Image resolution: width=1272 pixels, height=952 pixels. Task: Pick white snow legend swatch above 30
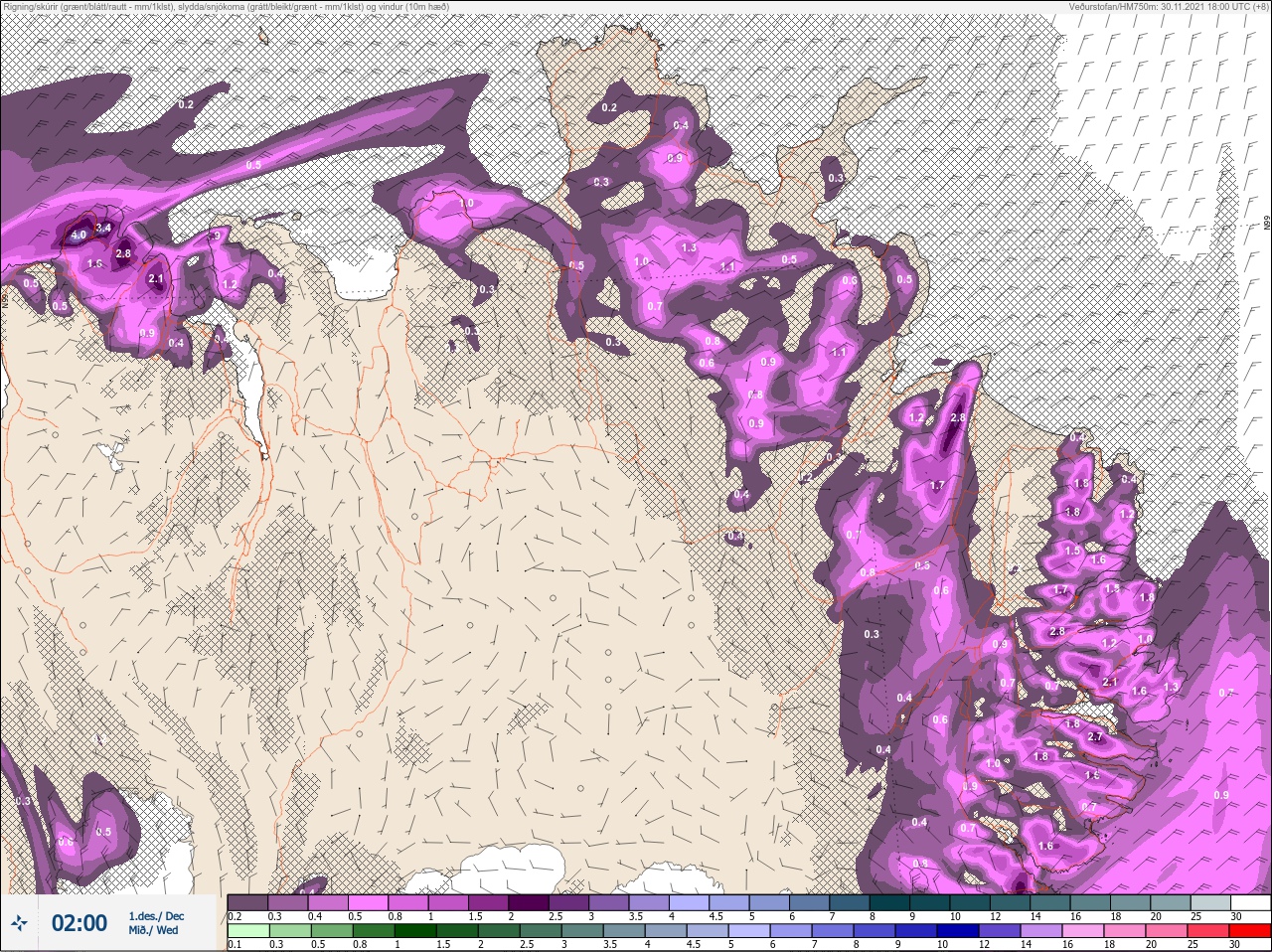[x=1250, y=902]
